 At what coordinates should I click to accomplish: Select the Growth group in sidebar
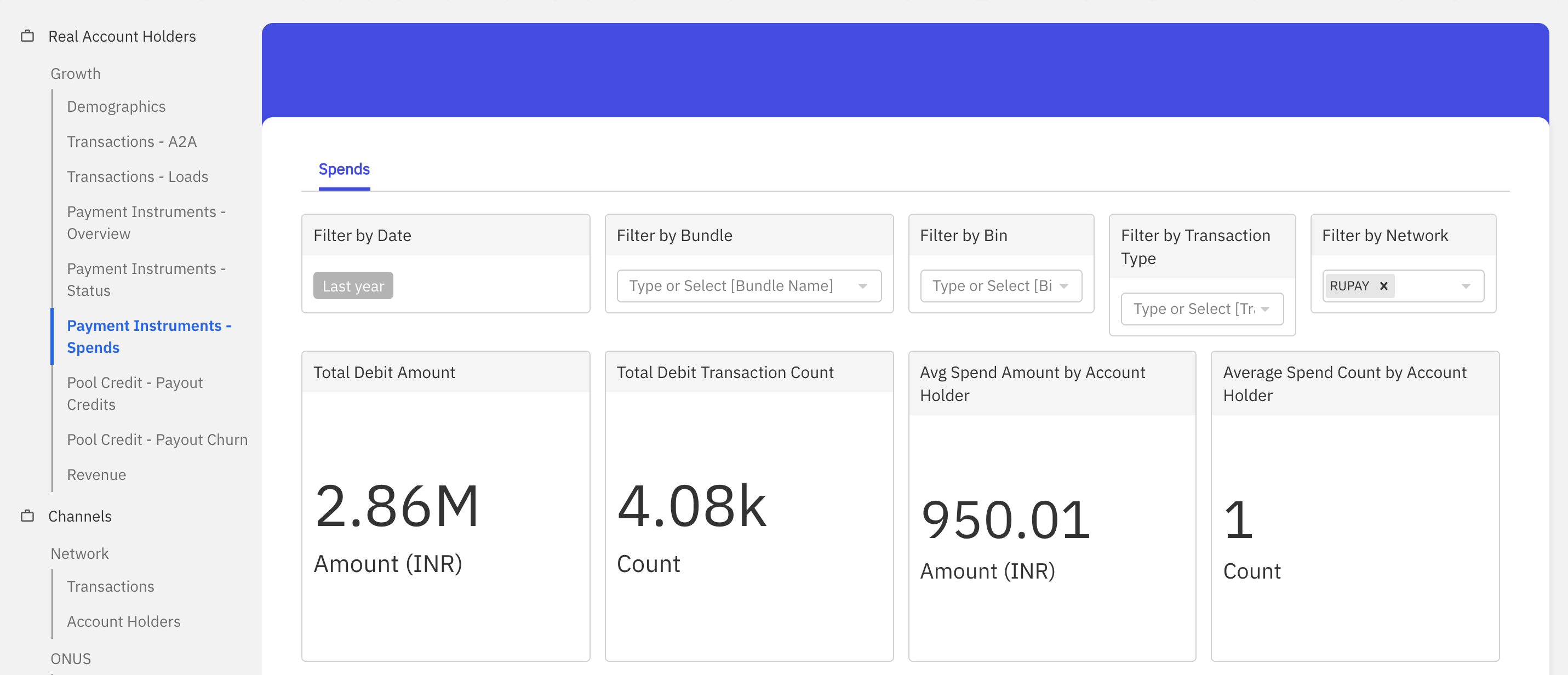click(x=76, y=73)
